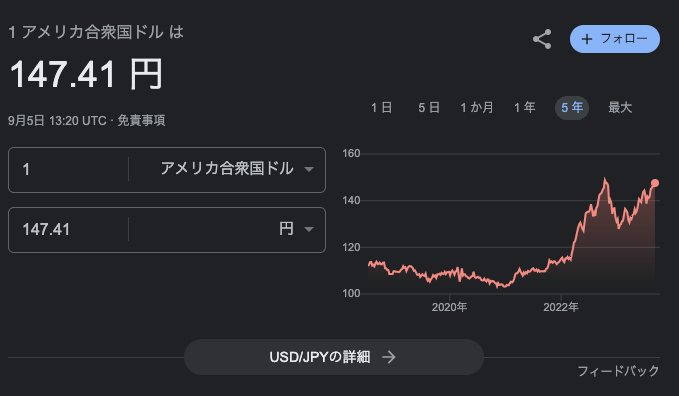The width and height of the screenshot is (679, 396).
Task: Expand dropdown arrow next to 円
Action: (x=309, y=229)
